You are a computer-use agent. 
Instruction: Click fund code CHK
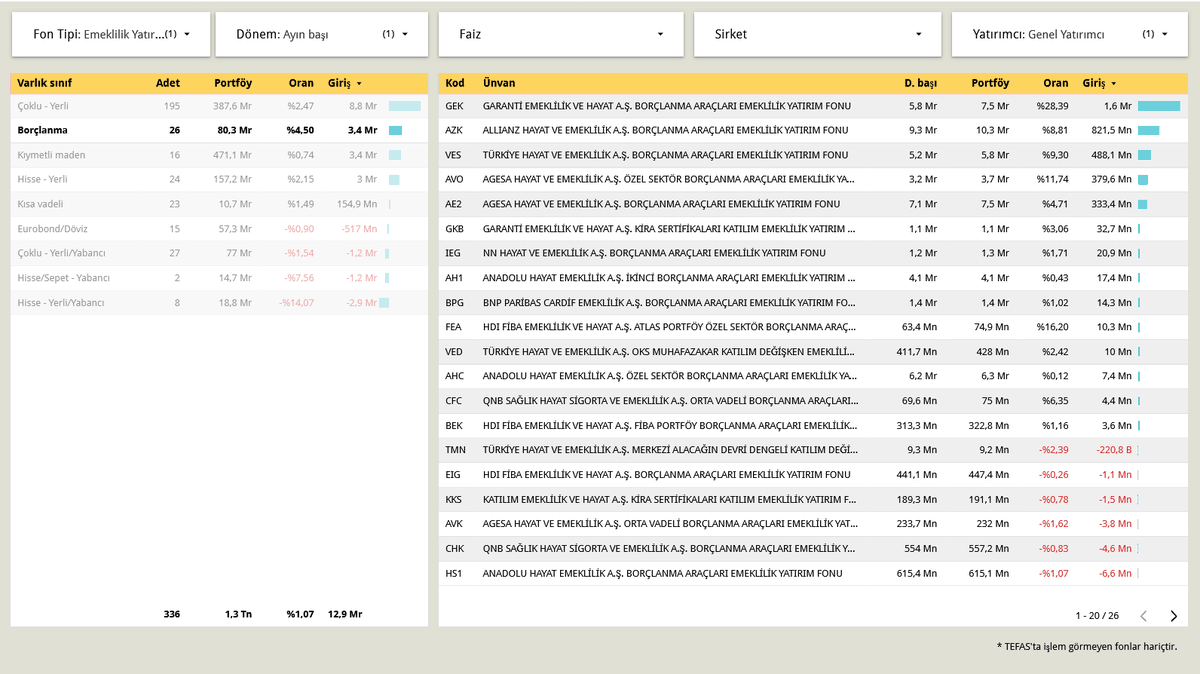(x=455, y=547)
